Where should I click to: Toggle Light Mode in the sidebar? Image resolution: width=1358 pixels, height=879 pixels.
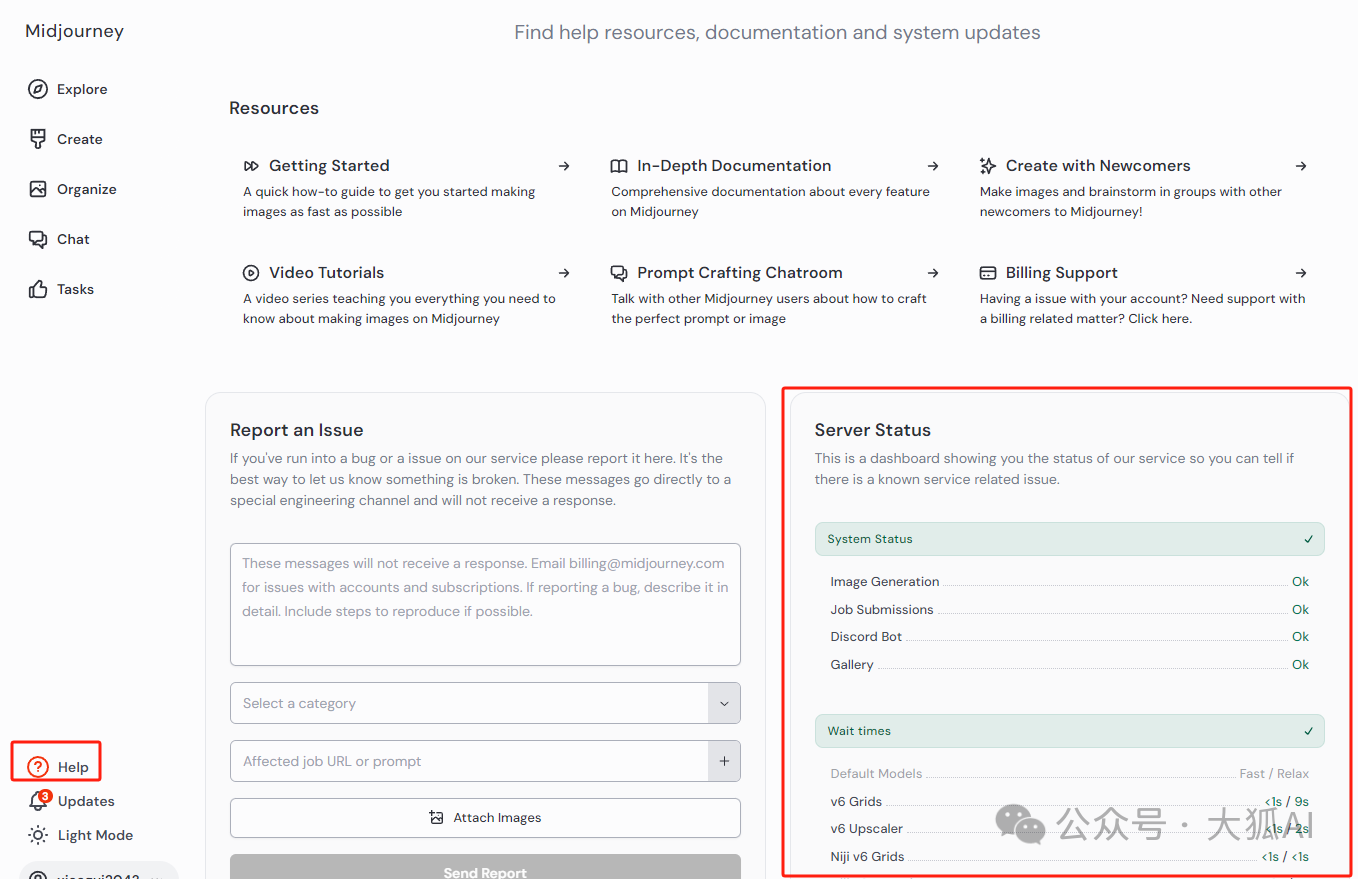pos(80,835)
